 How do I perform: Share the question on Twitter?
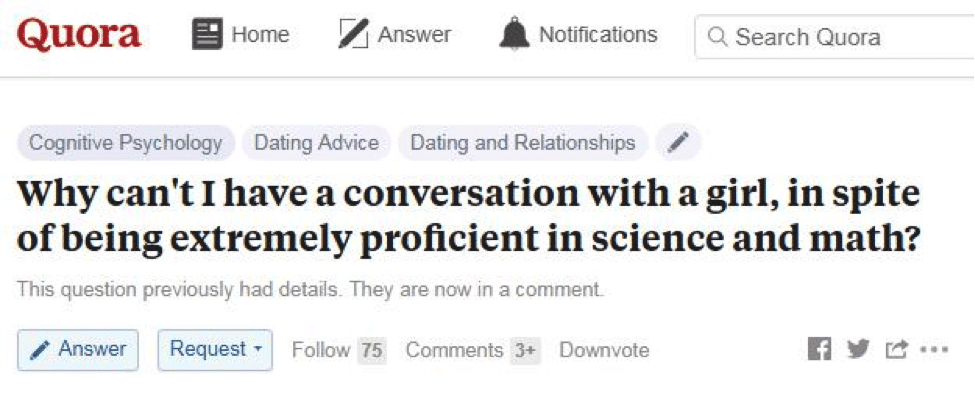coord(858,350)
